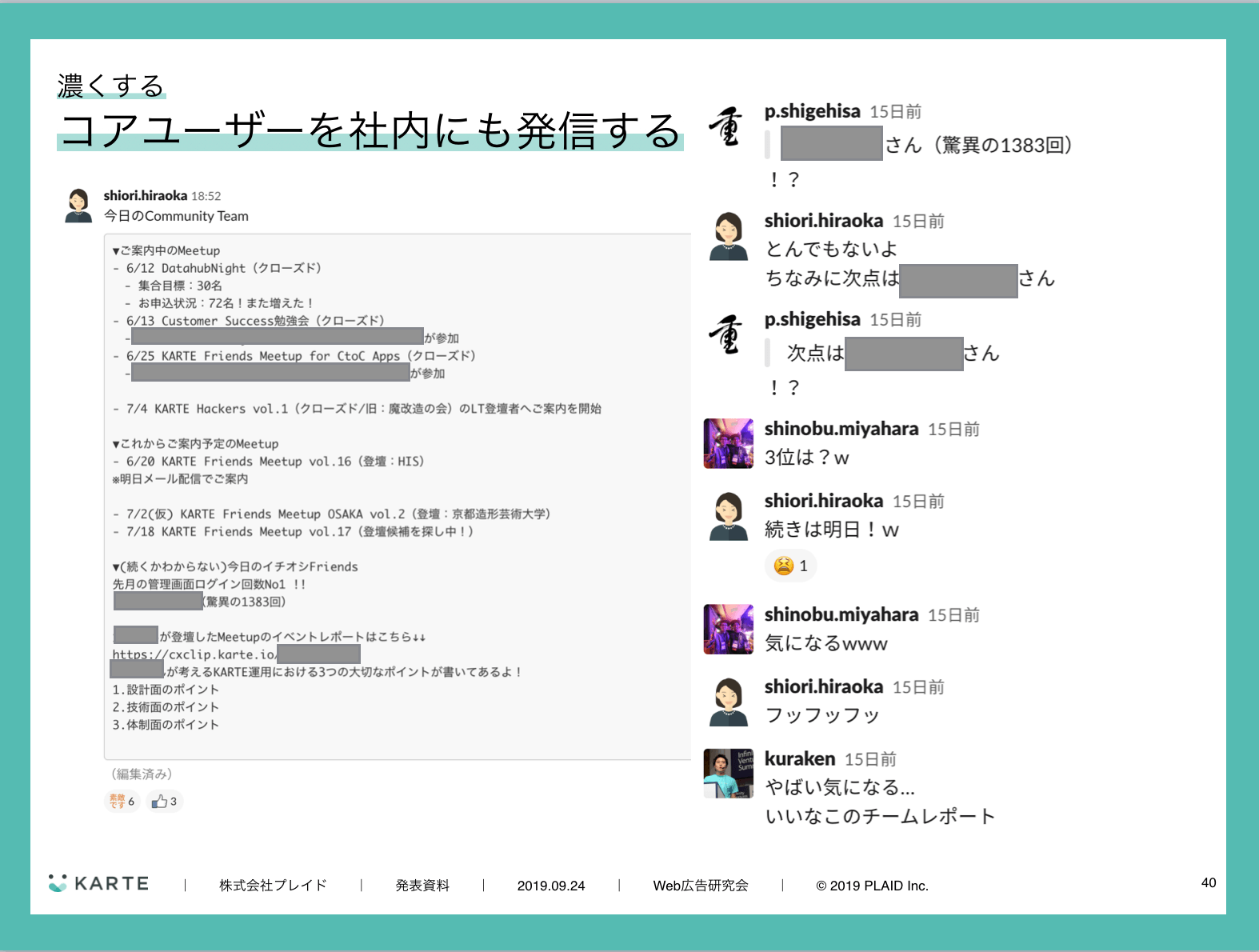Click the message '3位は？w'
This screenshot has height=952, width=1259.
coord(806,458)
